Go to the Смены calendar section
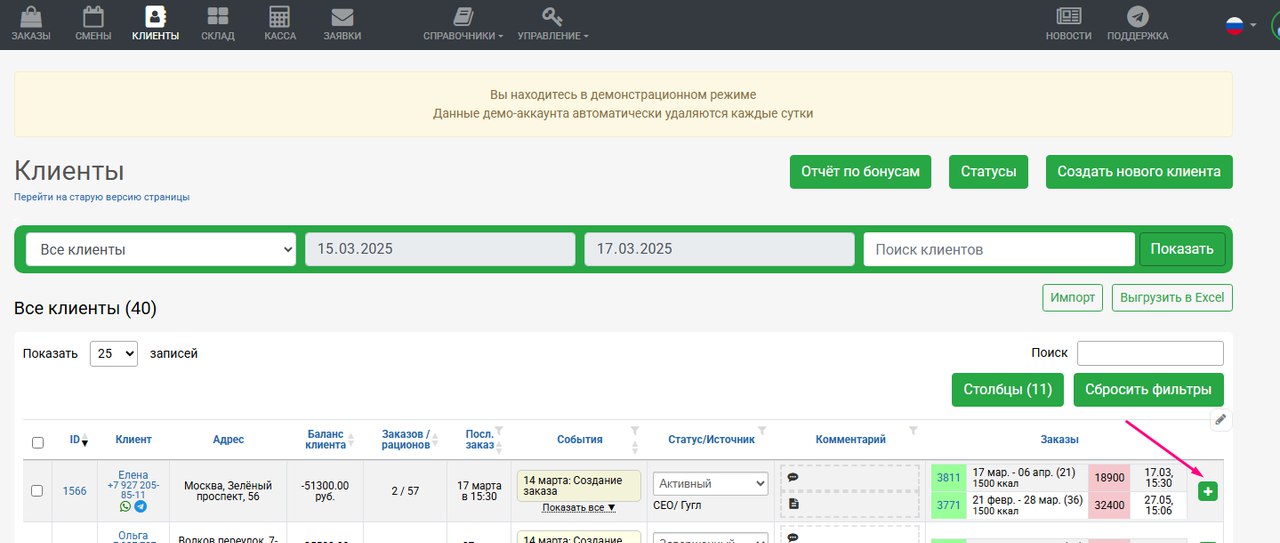The height and width of the screenshot is (543, 1280). tap(93, 23)
